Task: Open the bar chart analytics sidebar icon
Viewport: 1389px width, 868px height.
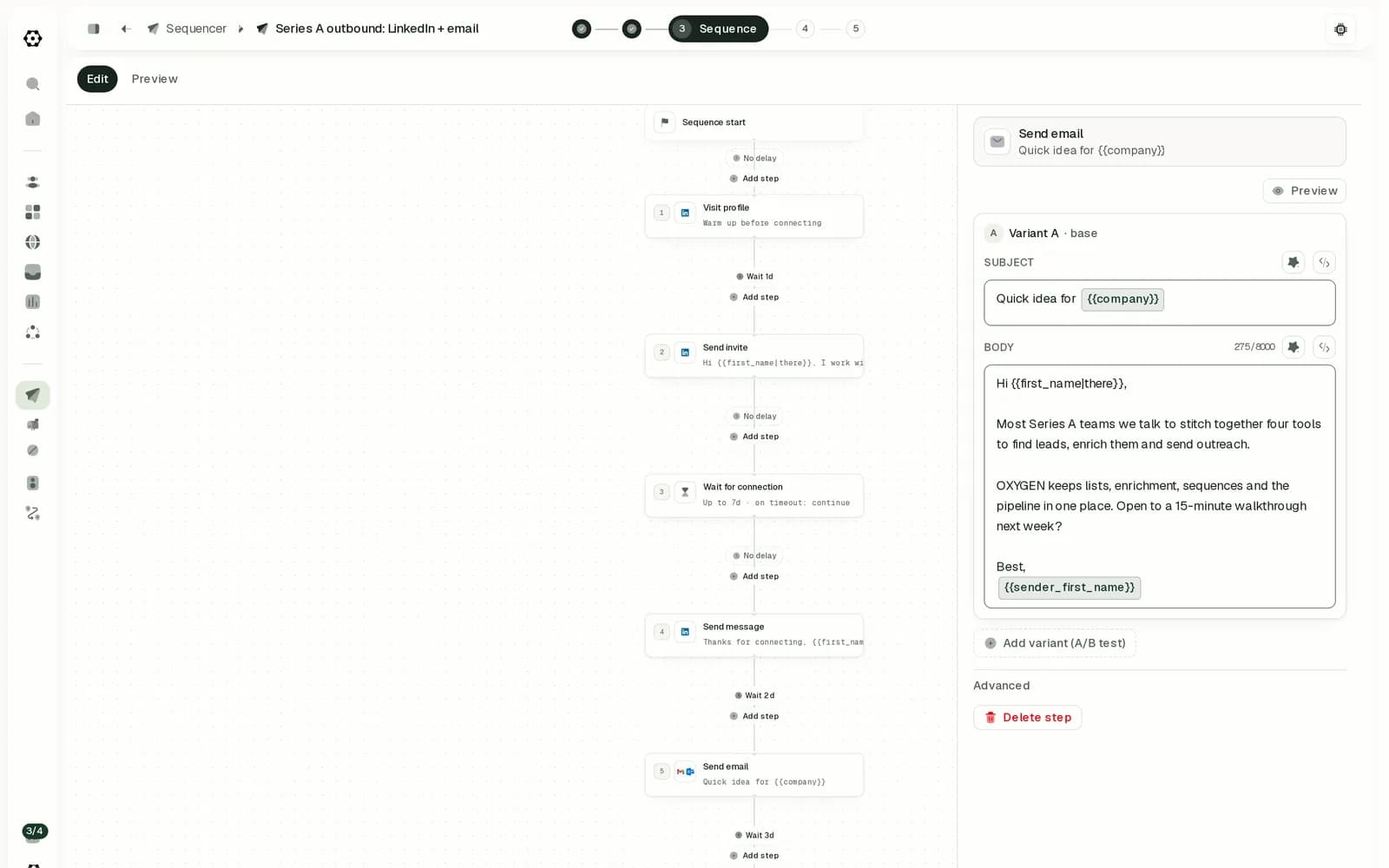Action: [x=33, y=302]
